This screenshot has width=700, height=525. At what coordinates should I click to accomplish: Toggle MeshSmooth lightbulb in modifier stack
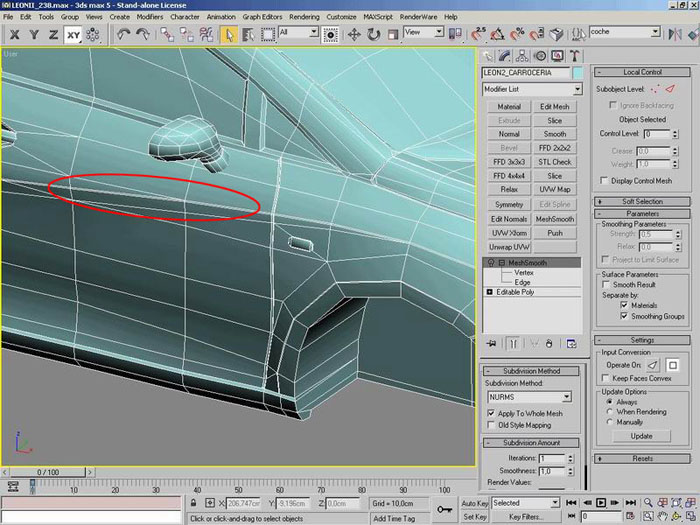[x=492, y=263]
